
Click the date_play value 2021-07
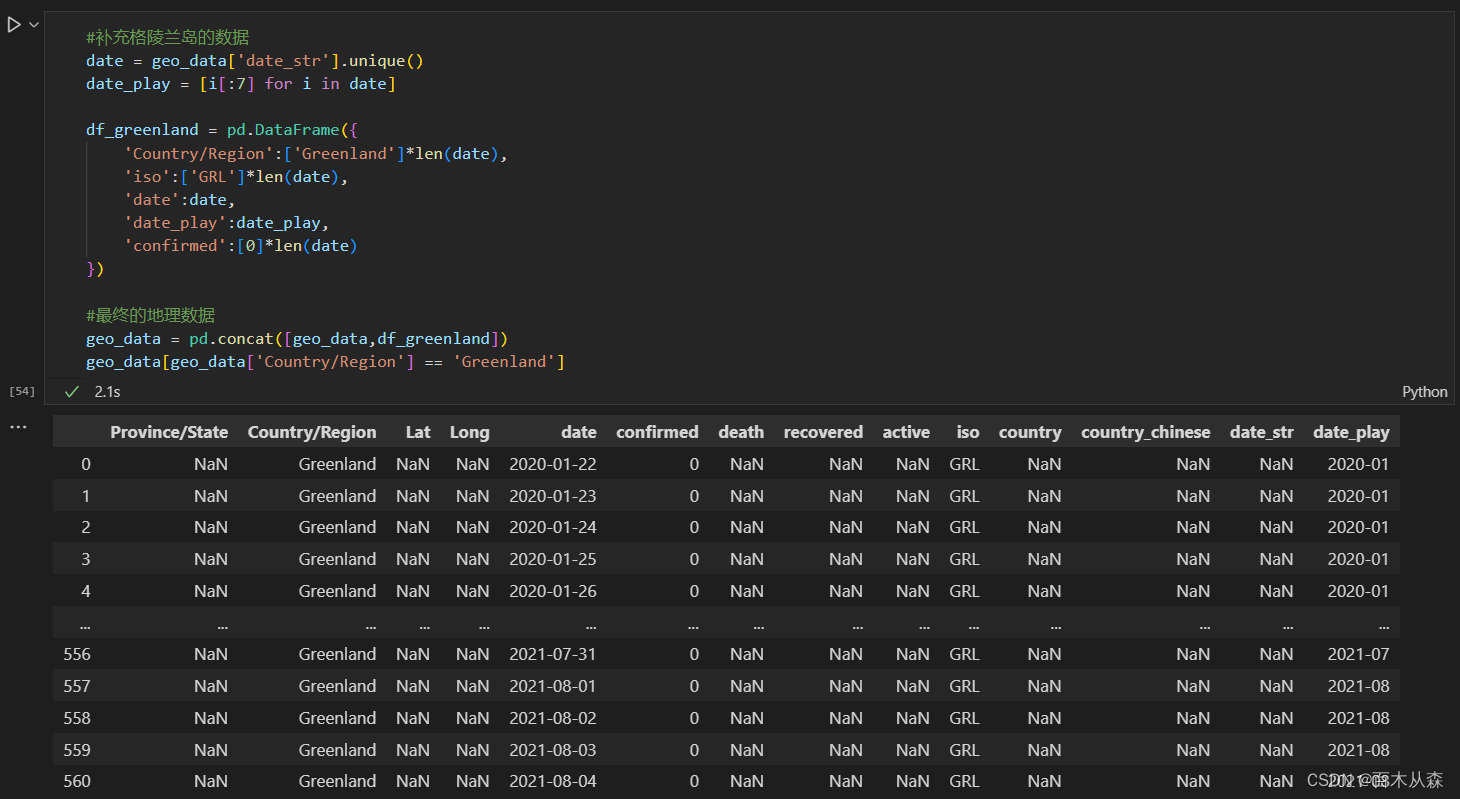point(1358,654)
